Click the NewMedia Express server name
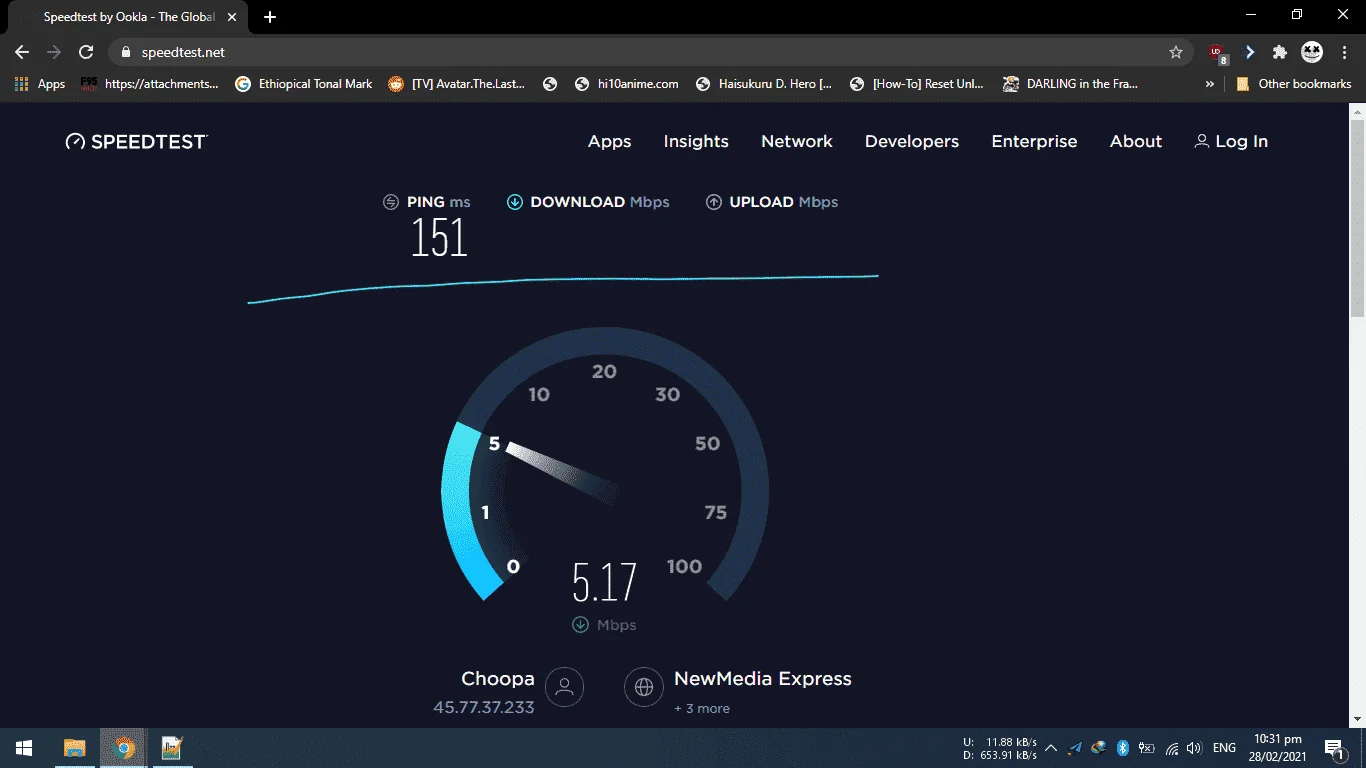1366x768 pixels. [763, 679]
